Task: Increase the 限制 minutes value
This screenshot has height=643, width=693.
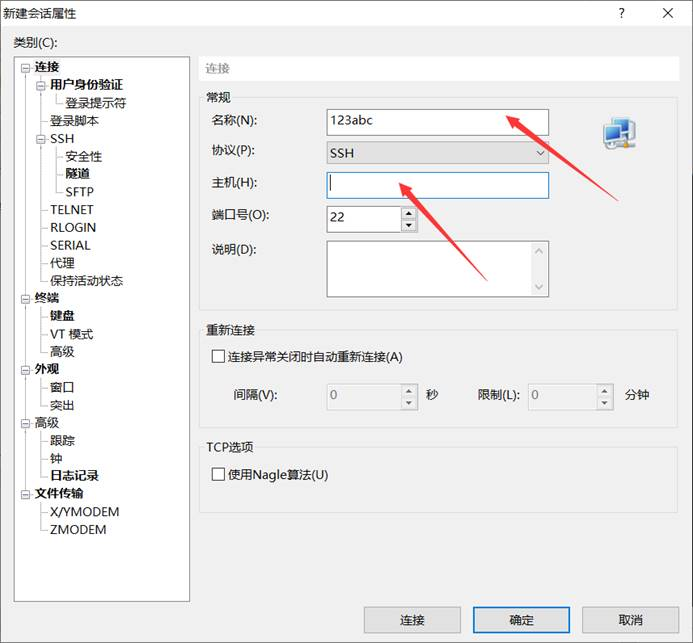Action: point(605,391)
